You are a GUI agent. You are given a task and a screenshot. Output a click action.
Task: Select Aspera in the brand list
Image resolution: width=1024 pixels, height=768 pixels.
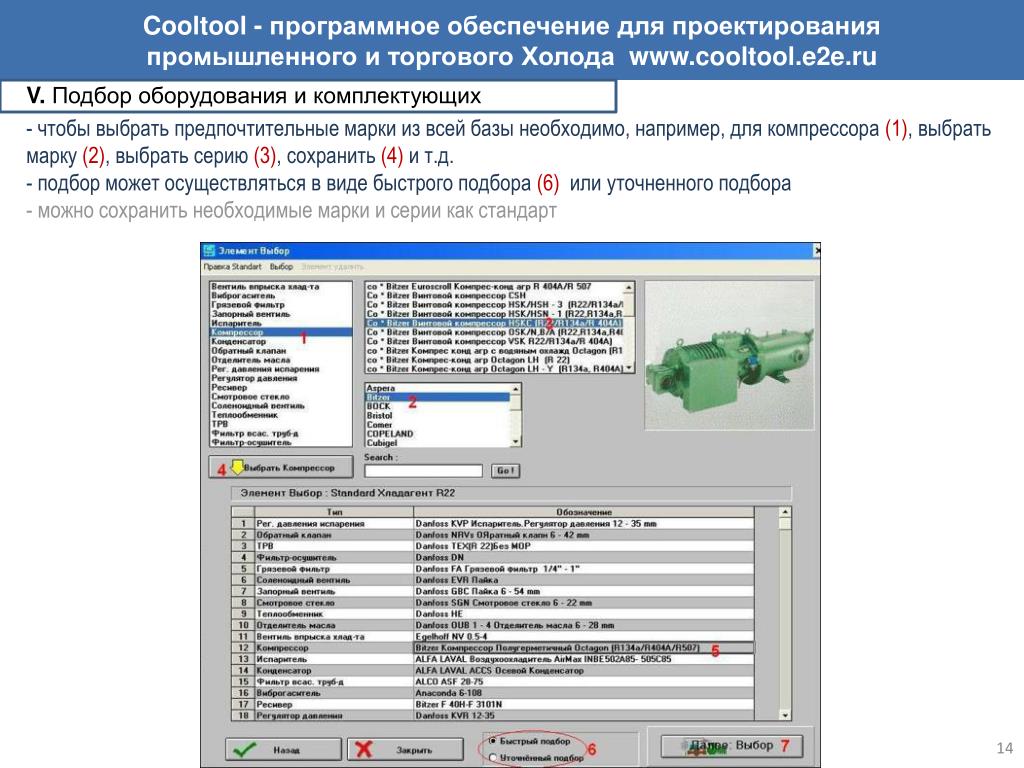pos(438,388)
